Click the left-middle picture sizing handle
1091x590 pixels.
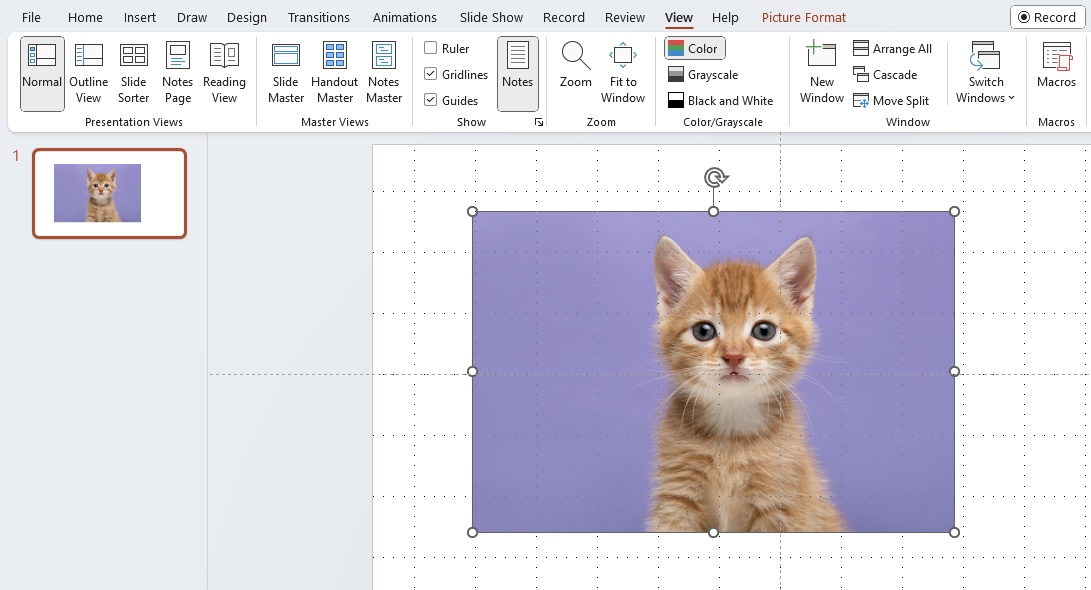point(472,372)
